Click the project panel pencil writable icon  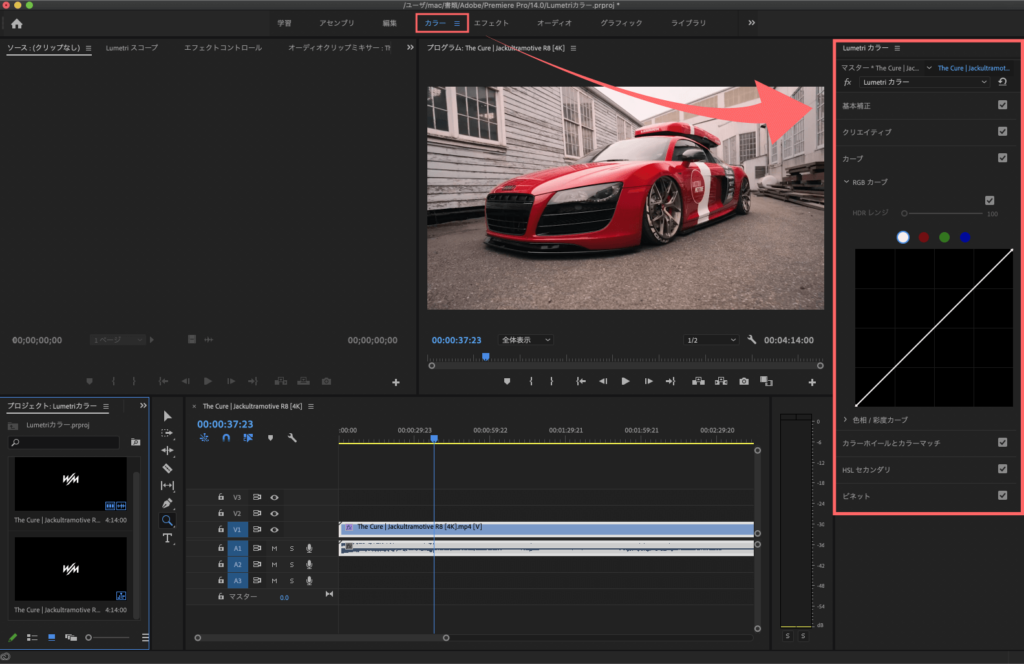tap(12, 637)
